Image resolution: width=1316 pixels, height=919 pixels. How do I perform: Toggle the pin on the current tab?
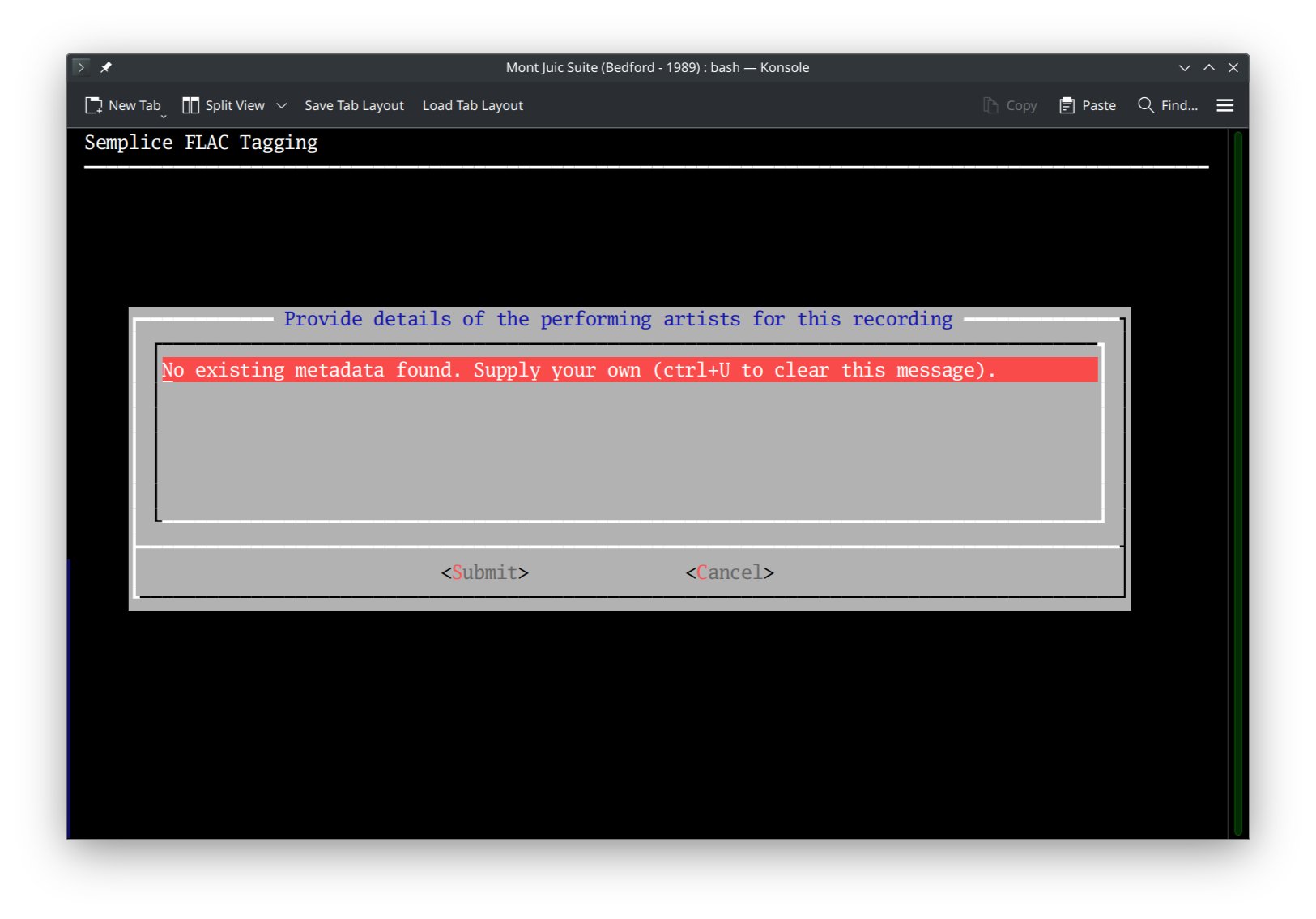coord(106,67)
